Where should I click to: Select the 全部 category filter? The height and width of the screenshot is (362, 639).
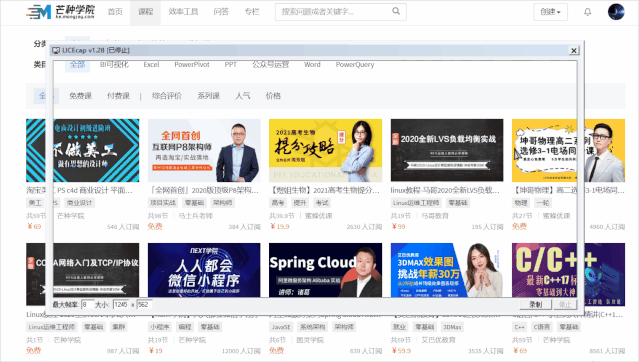77,64
